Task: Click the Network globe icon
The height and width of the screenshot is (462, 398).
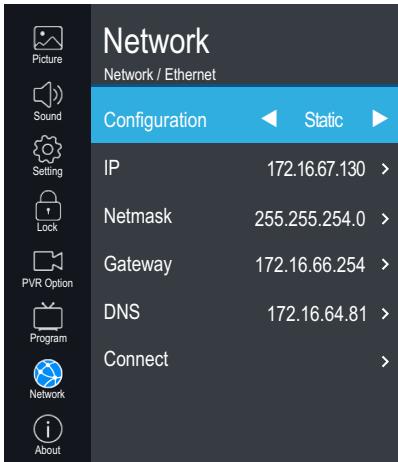Action: [x=48, y=374]
